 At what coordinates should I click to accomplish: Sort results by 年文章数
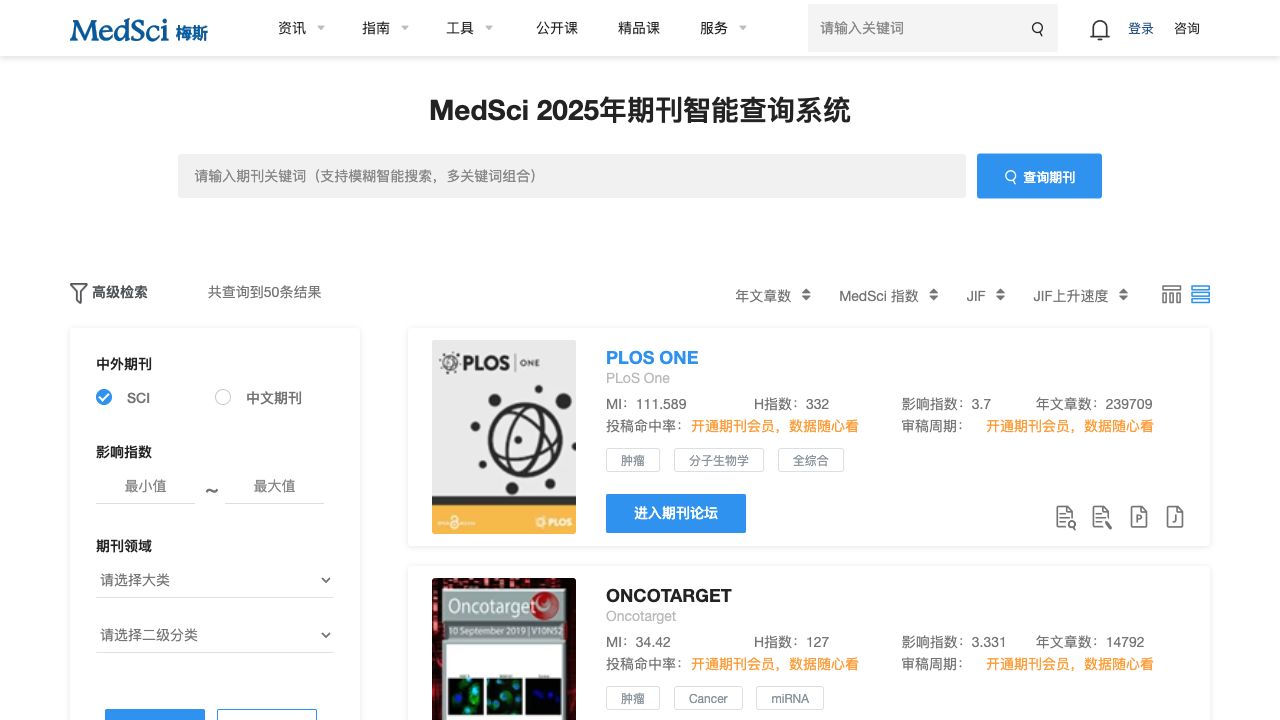coord(772,296)
